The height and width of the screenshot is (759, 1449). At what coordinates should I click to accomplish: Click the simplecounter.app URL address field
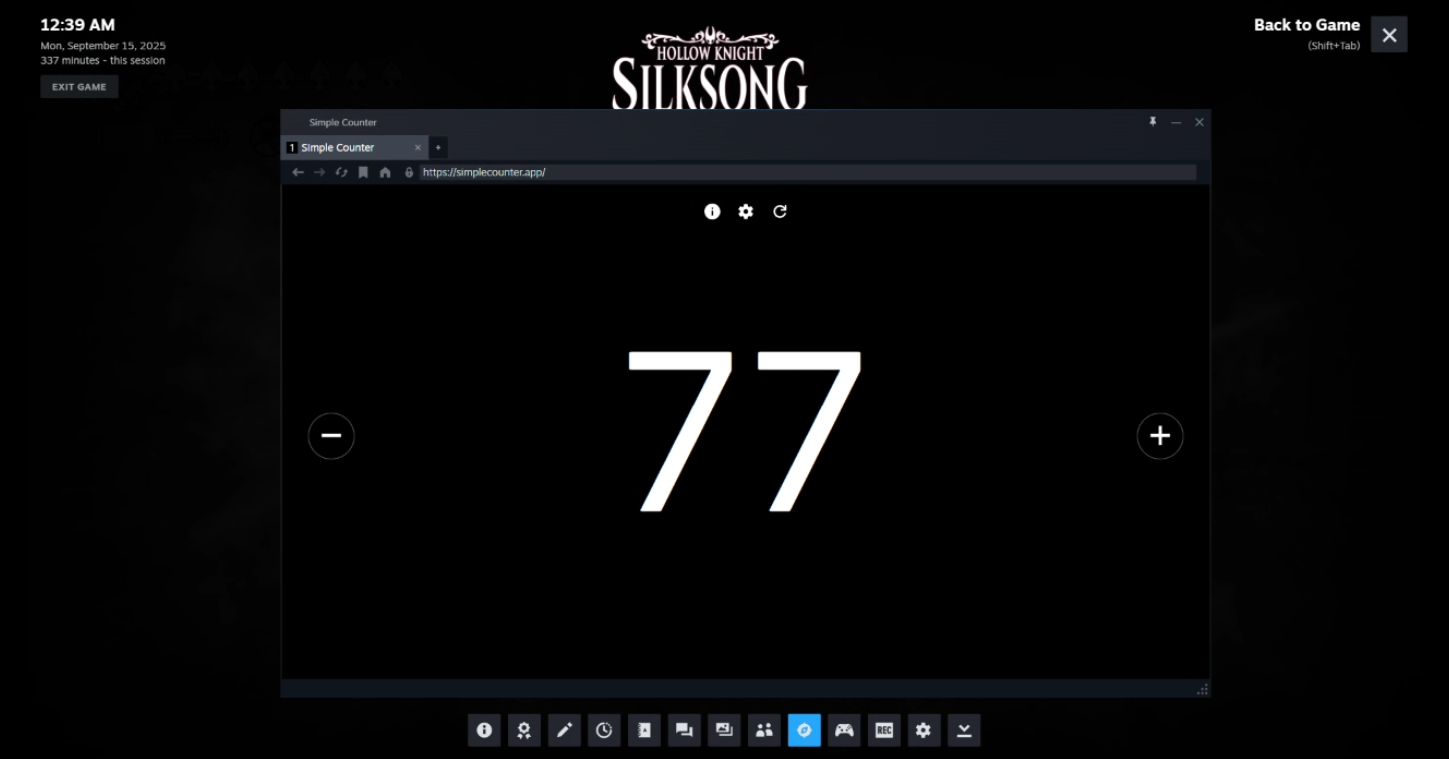807,173
